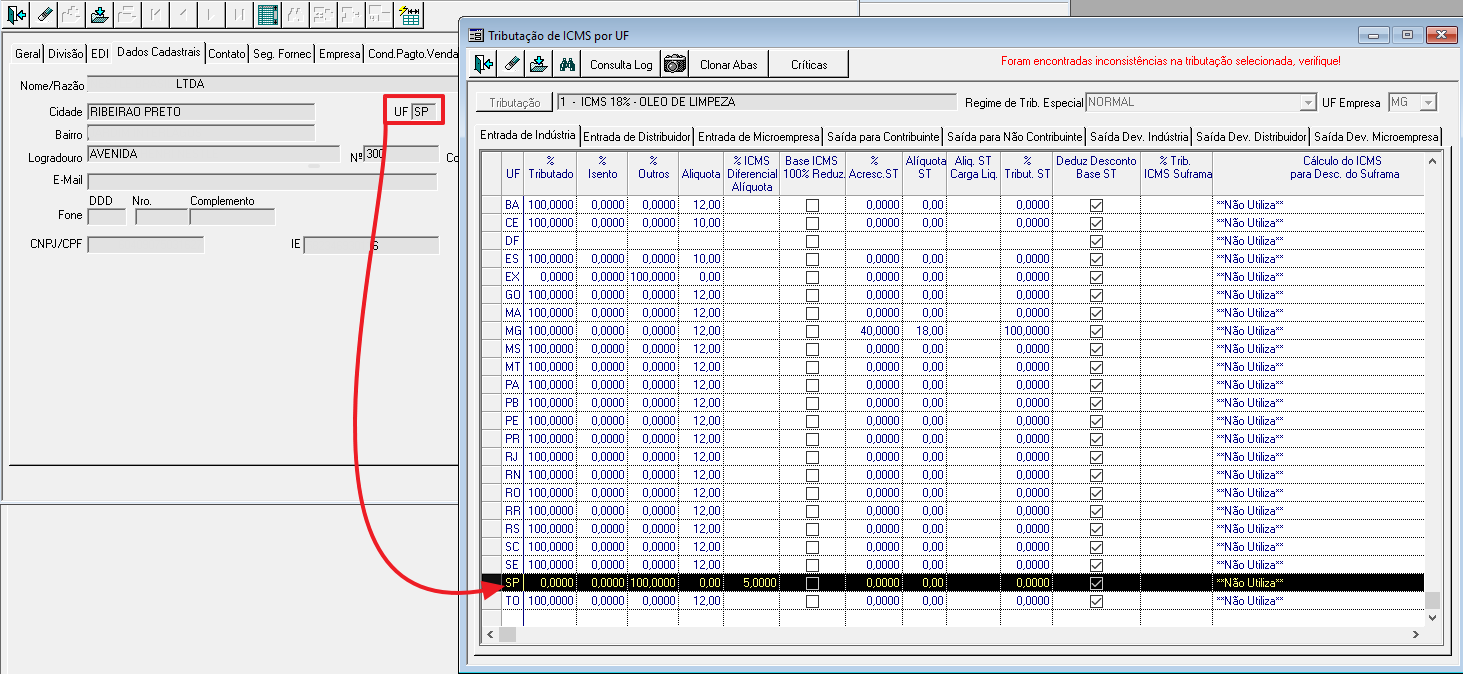The height and width of the screenshot is (674, 1463).
Task: Click the grid's vertical scrollbar down arrow
Action: coord(1432,618)
